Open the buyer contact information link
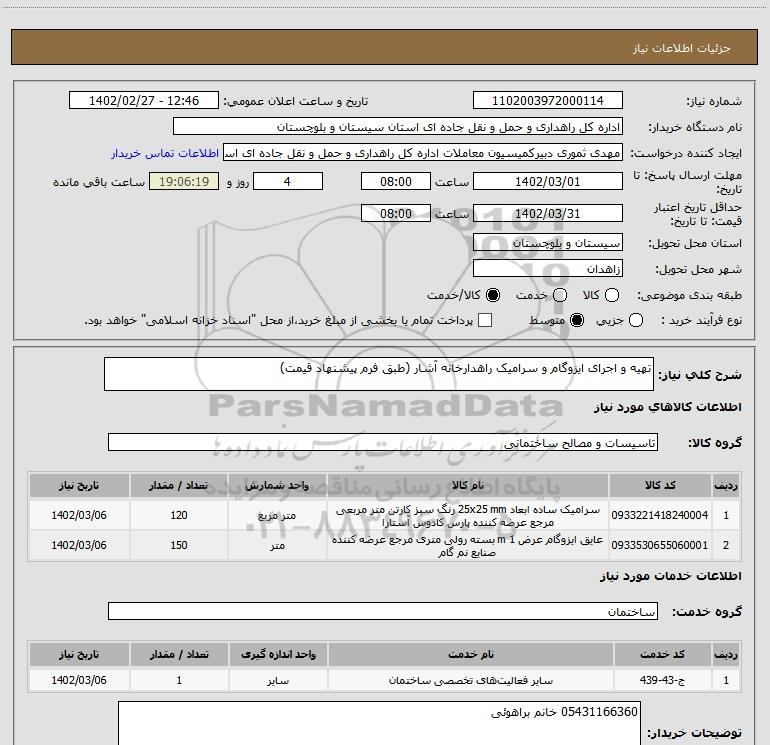Image resolution: width=770 pixels, height=745 pixels. (165, 153)
